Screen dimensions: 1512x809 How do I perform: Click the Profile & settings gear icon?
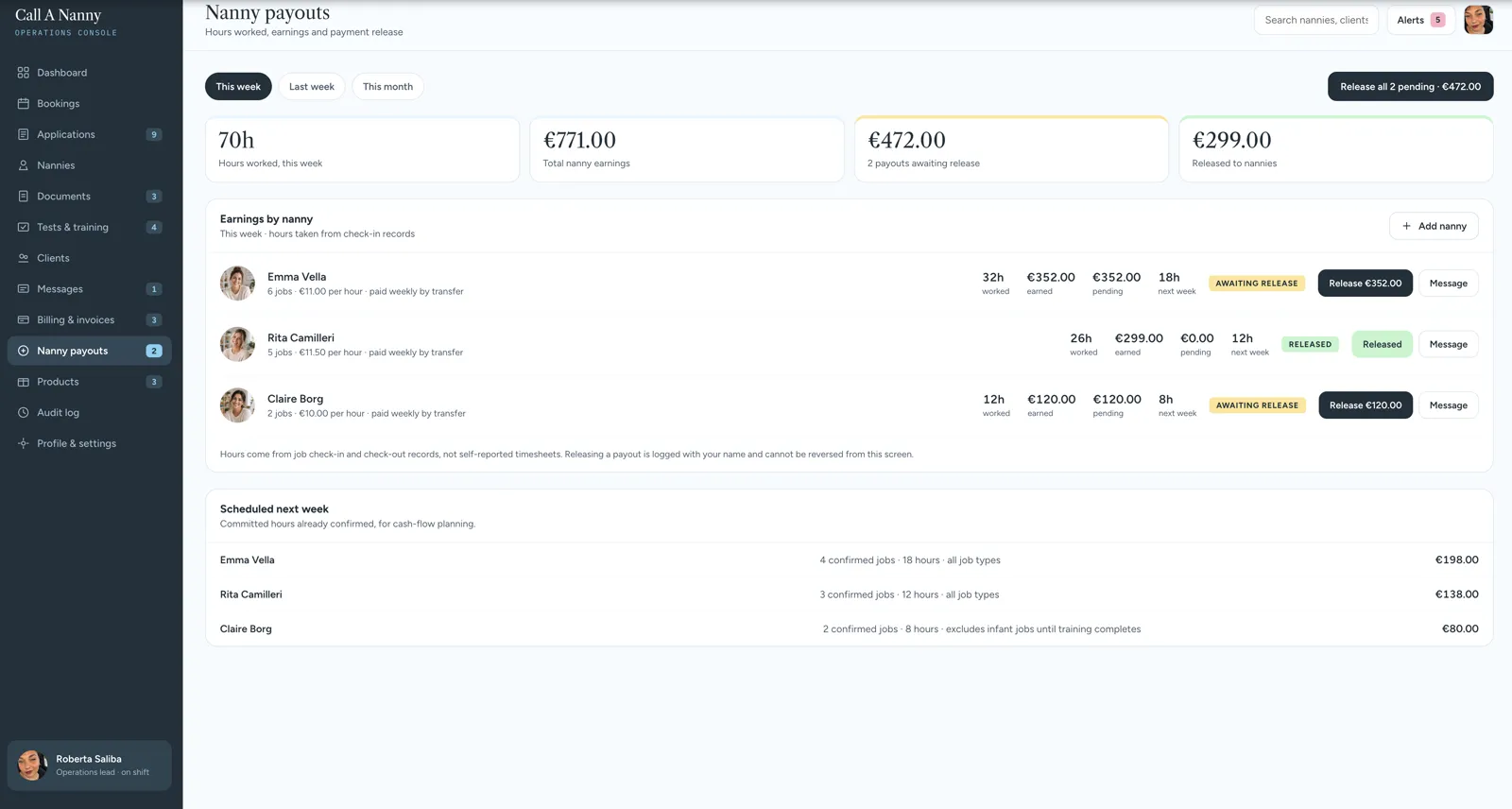click(24, 443)
